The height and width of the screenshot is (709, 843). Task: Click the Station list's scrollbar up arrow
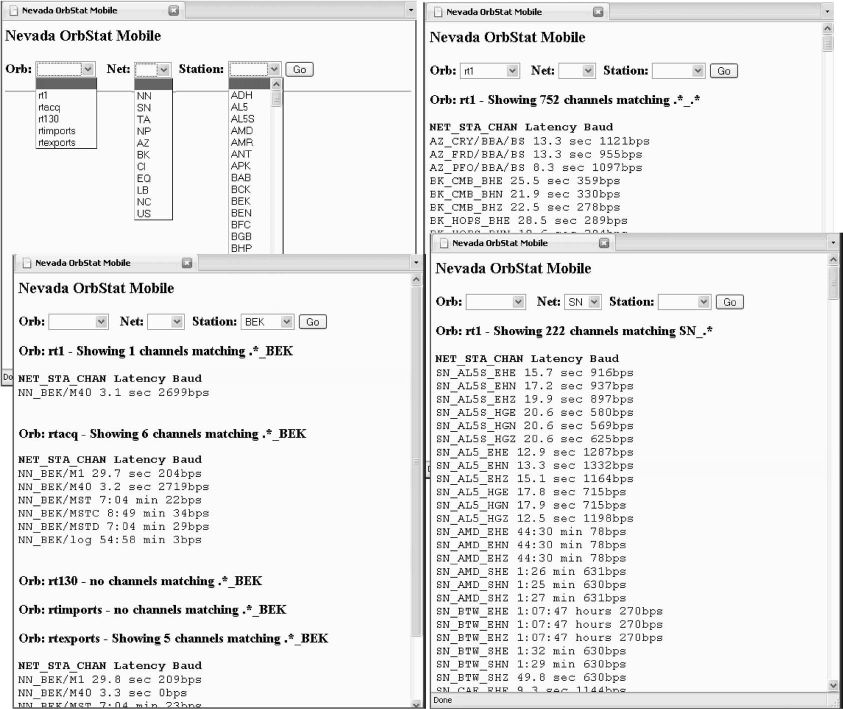(x=276, y=84)
